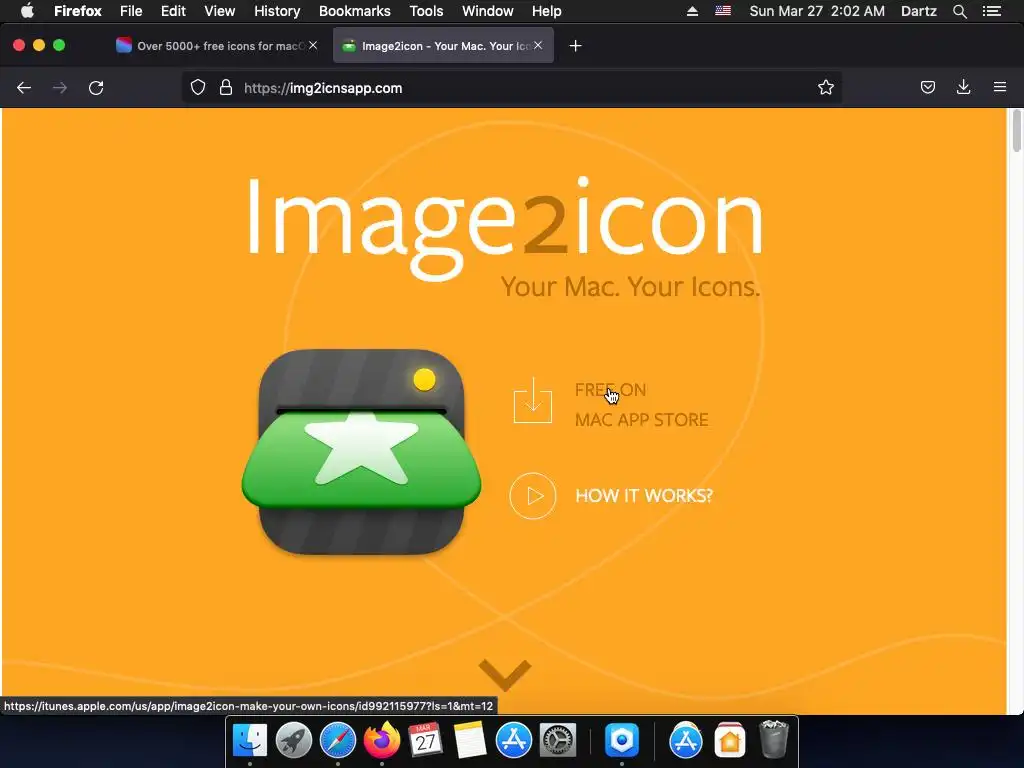Click the download box icon beside Free on Mac App Store

coord(533,400)
